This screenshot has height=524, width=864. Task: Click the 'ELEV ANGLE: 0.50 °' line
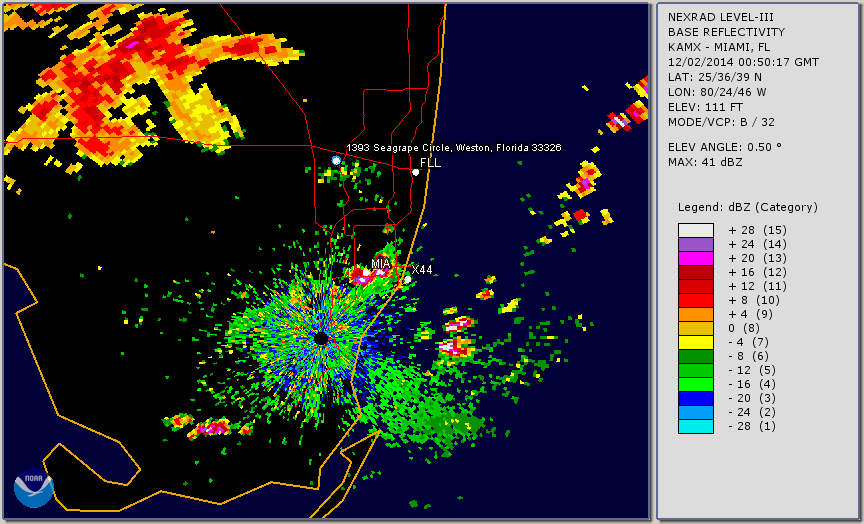coord(725,147)
